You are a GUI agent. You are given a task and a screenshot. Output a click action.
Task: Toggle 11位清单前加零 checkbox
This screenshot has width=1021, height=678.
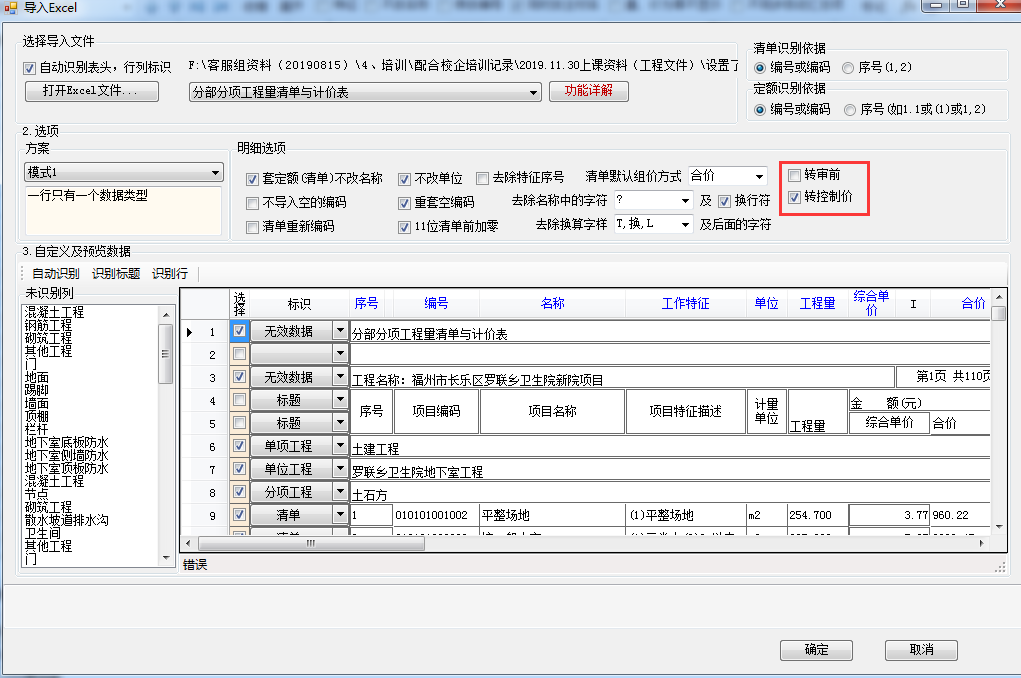[404, 227]
